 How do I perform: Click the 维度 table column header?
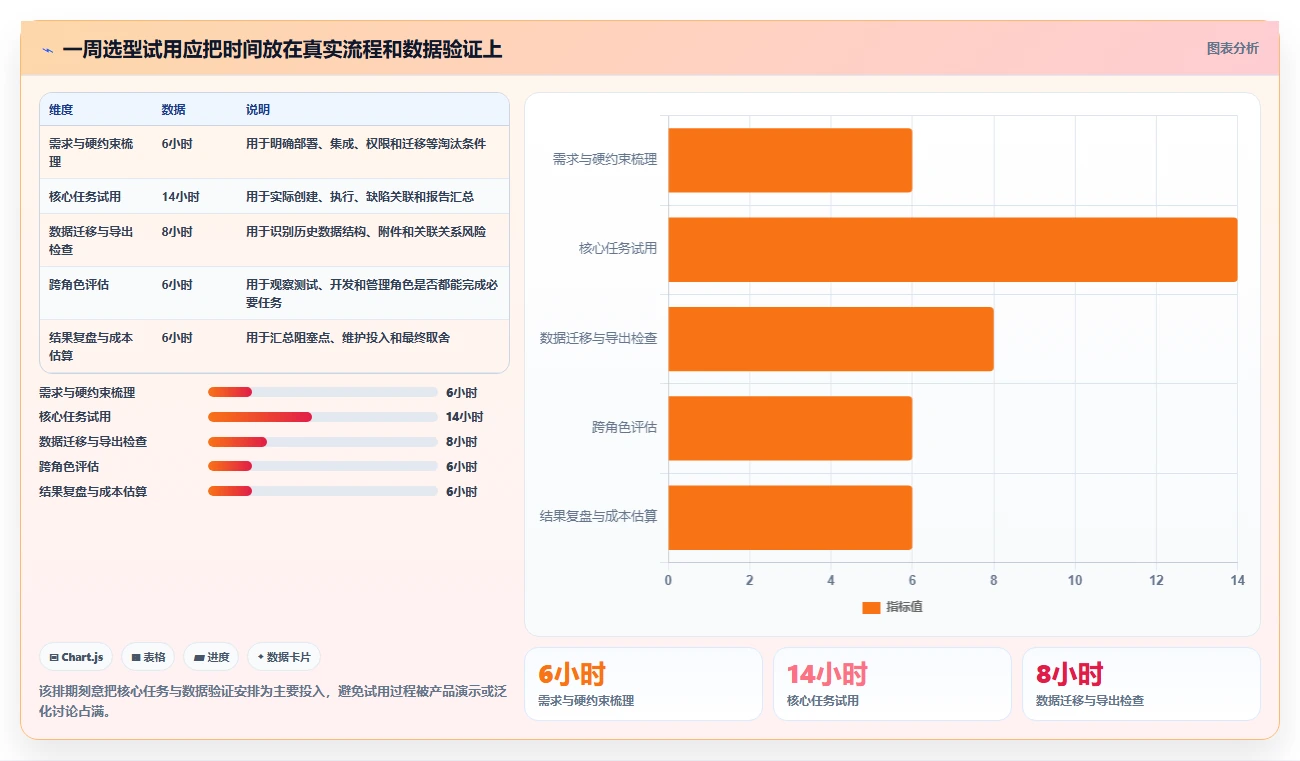tap(61, 110)
